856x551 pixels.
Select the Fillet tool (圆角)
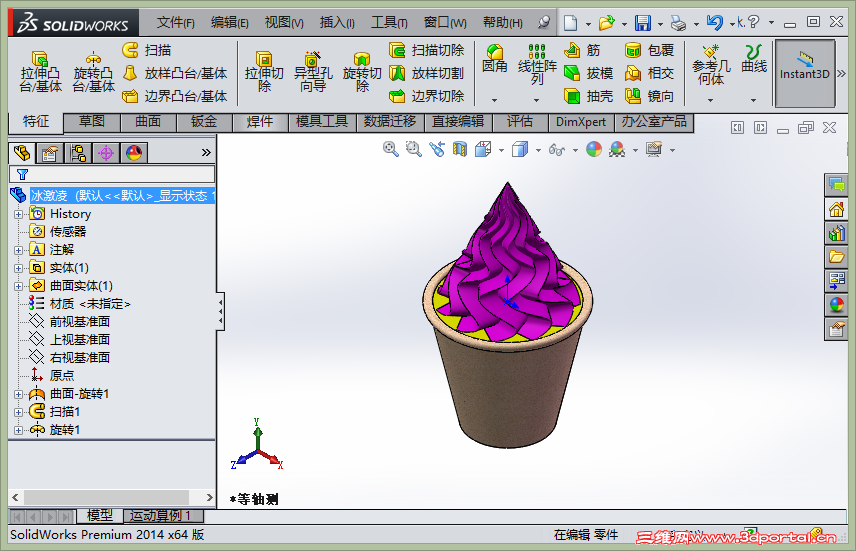coord(495,59)
